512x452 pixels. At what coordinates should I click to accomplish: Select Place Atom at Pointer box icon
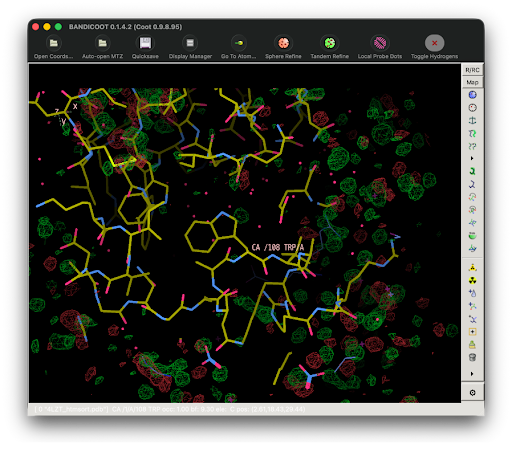pos(472,332)
